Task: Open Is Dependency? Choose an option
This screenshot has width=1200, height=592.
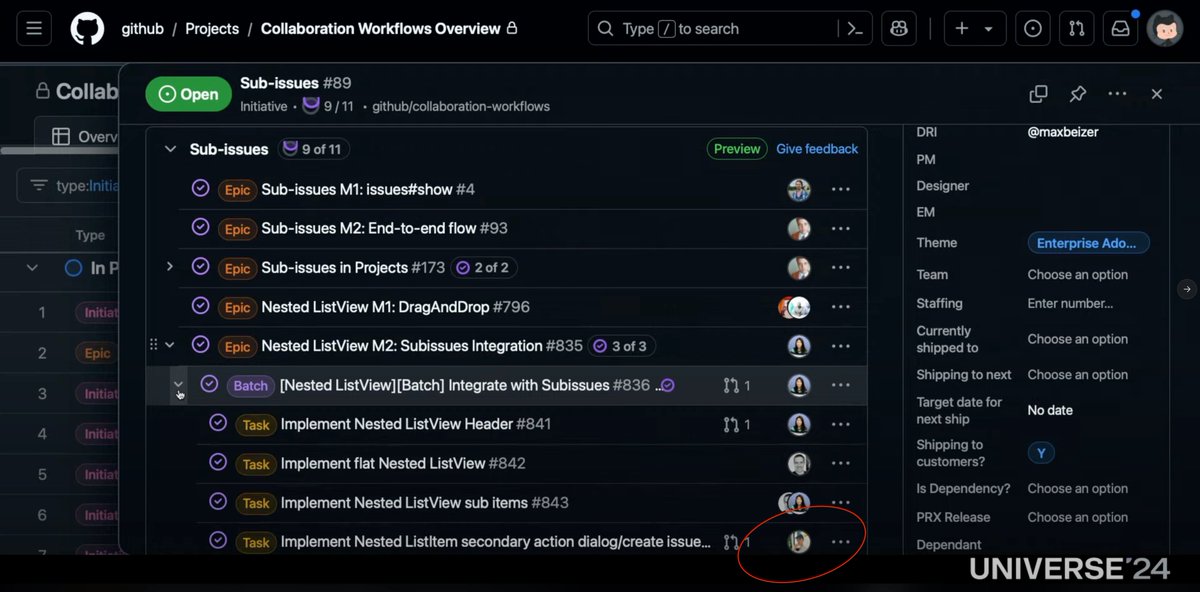Action: click(x=1078, y=489)
